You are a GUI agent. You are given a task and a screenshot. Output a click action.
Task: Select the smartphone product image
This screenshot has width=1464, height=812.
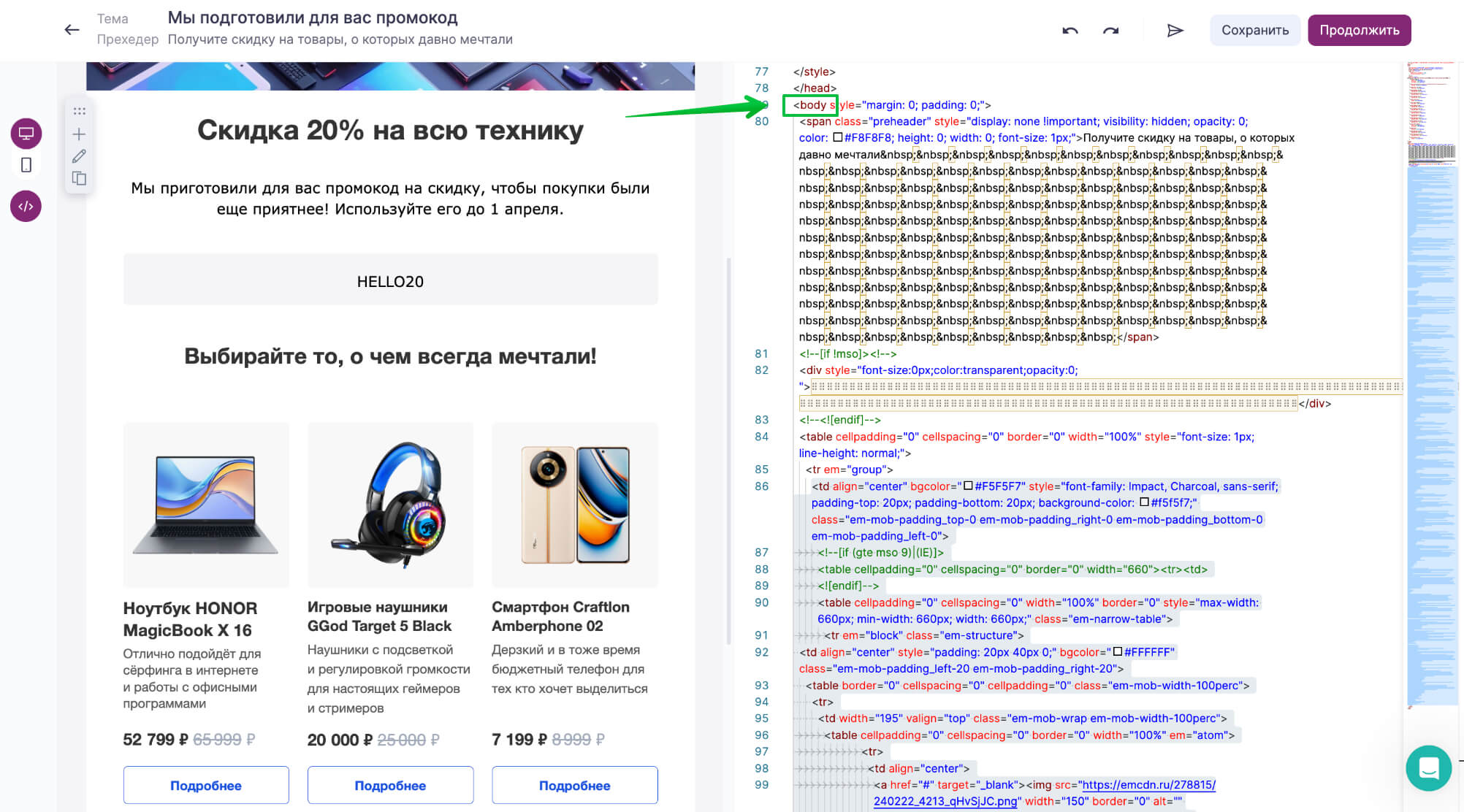point(574,505)
